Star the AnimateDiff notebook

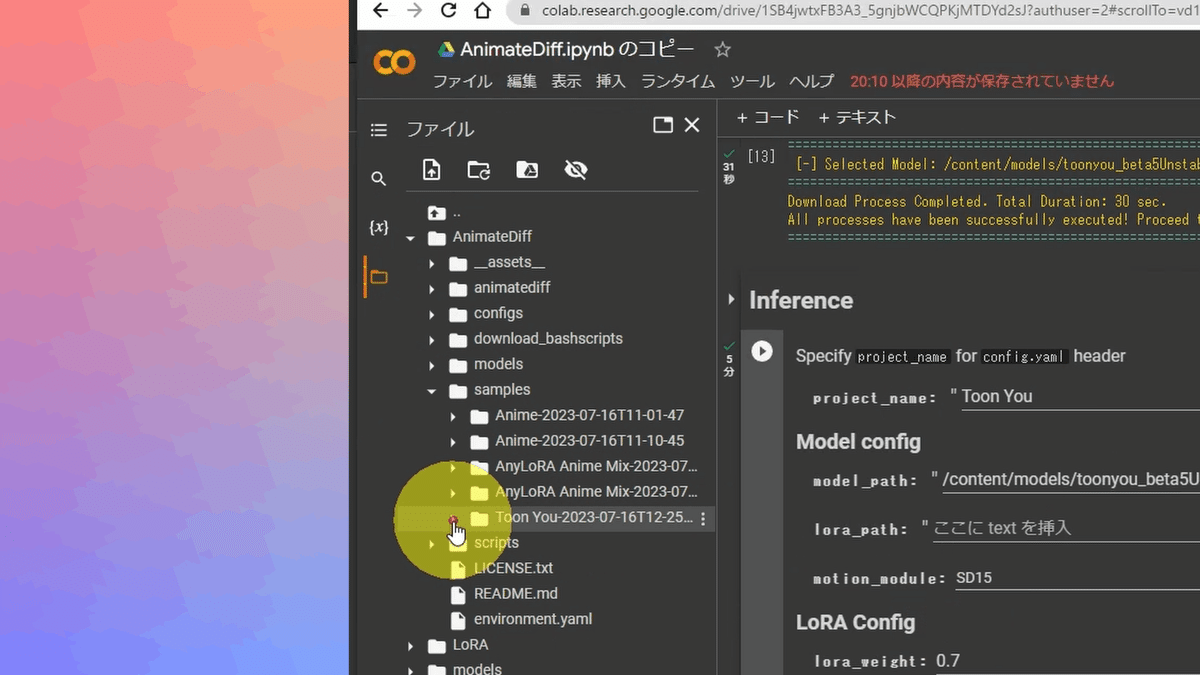point(723,50)
